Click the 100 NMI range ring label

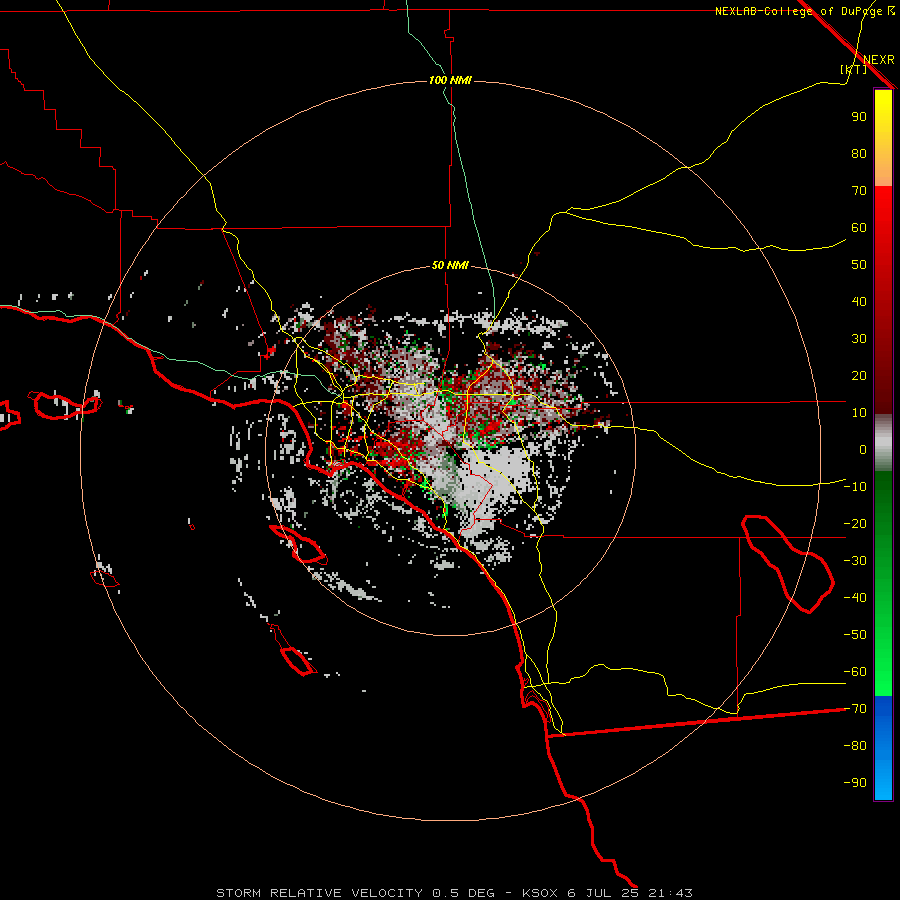click(x=450, y=80)
